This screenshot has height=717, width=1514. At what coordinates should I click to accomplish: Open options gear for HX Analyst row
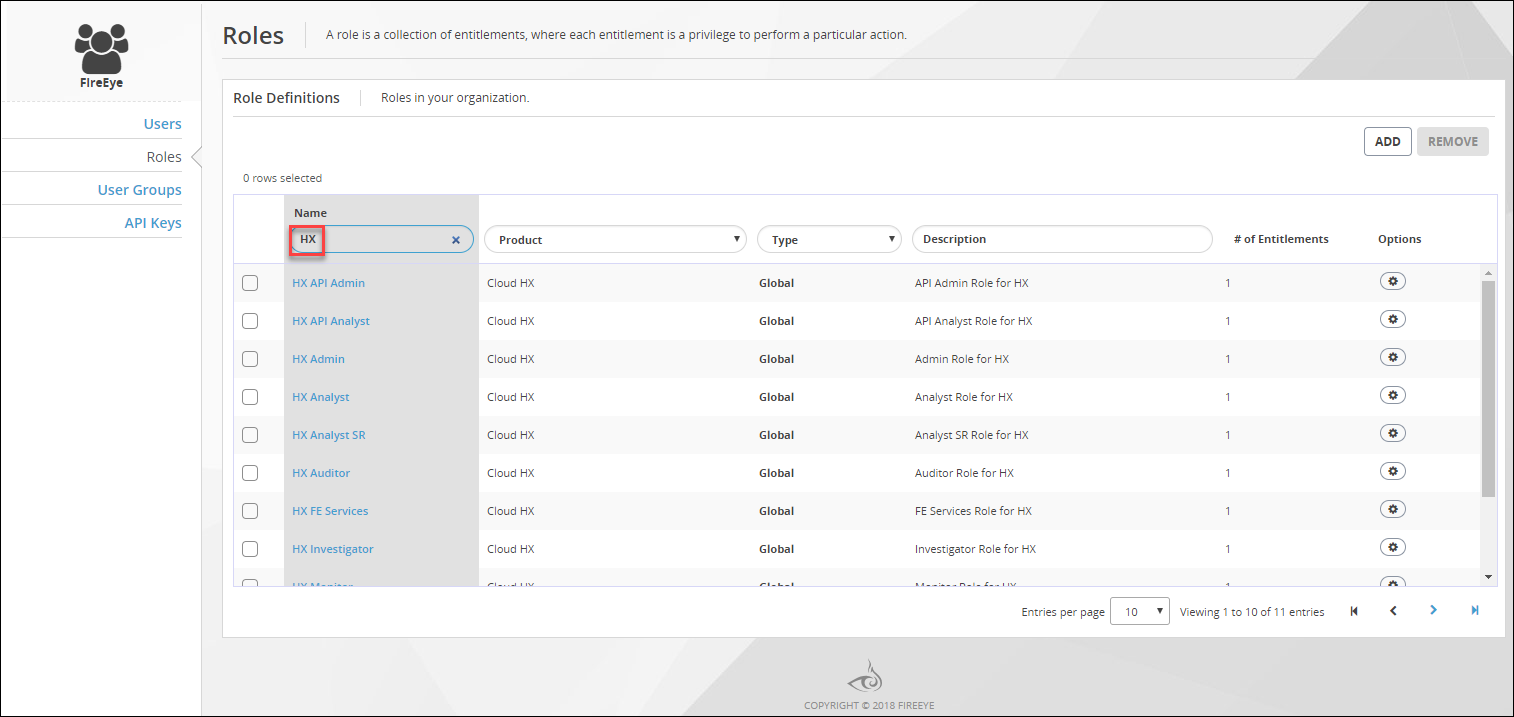click(x=1392, y=395)
